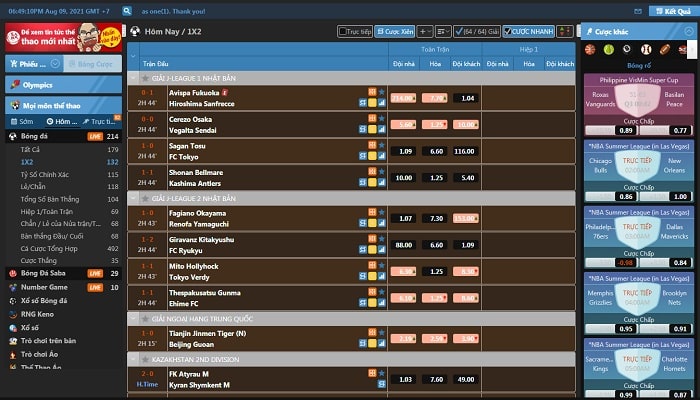Click 0.89 handicap odds for Roxas Vanguards
The image size is (700, 400).
(x=626, y=130)
